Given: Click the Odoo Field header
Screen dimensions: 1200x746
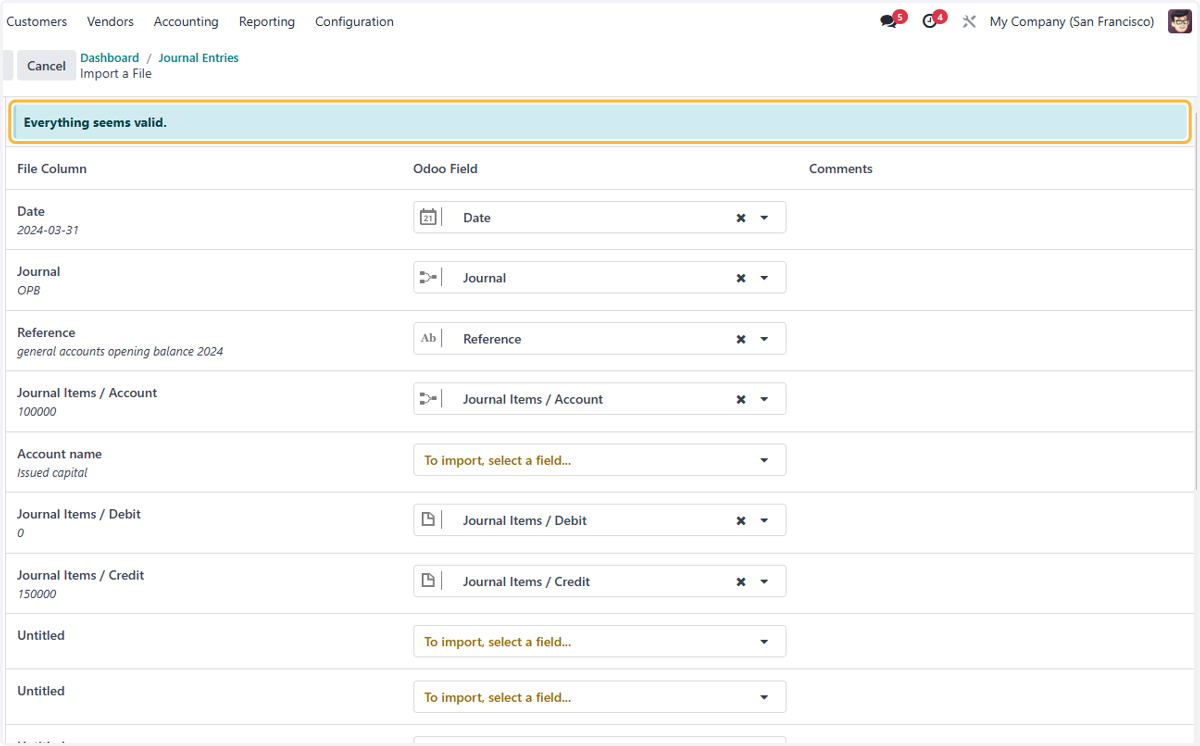Looking at the screenshot, I should pos(445,169).
